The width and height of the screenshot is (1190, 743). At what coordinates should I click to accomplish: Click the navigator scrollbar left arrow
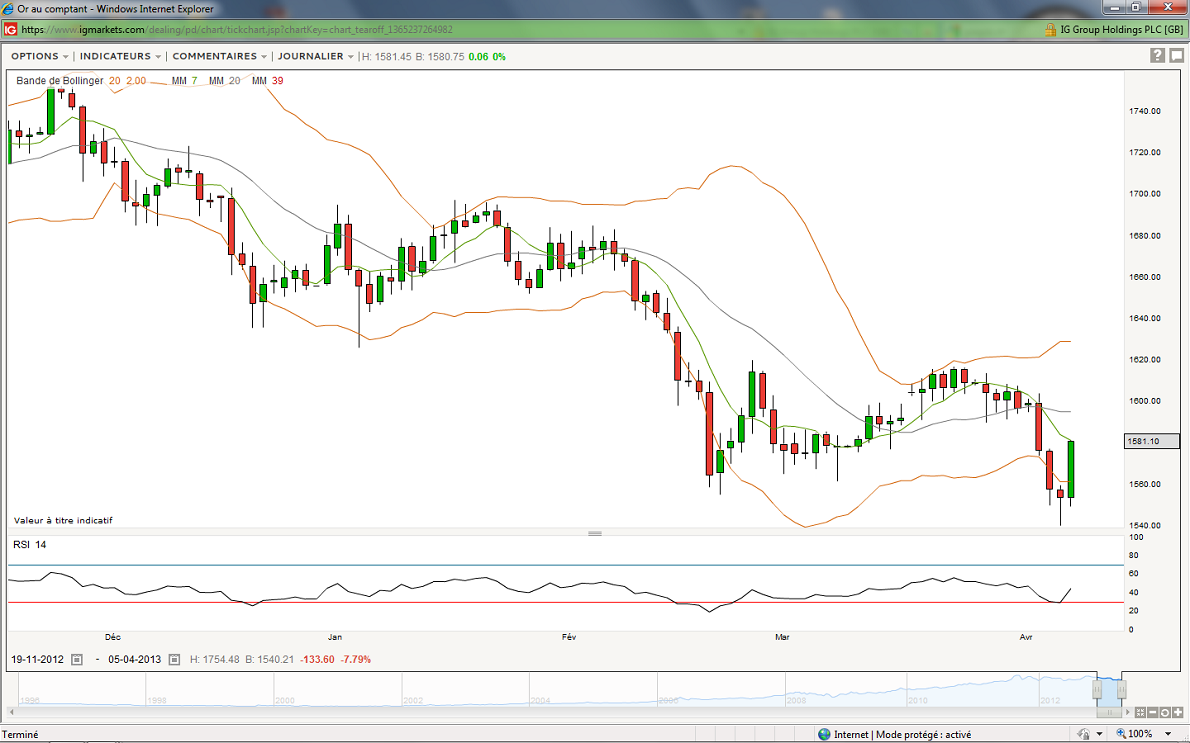point(12,712)
